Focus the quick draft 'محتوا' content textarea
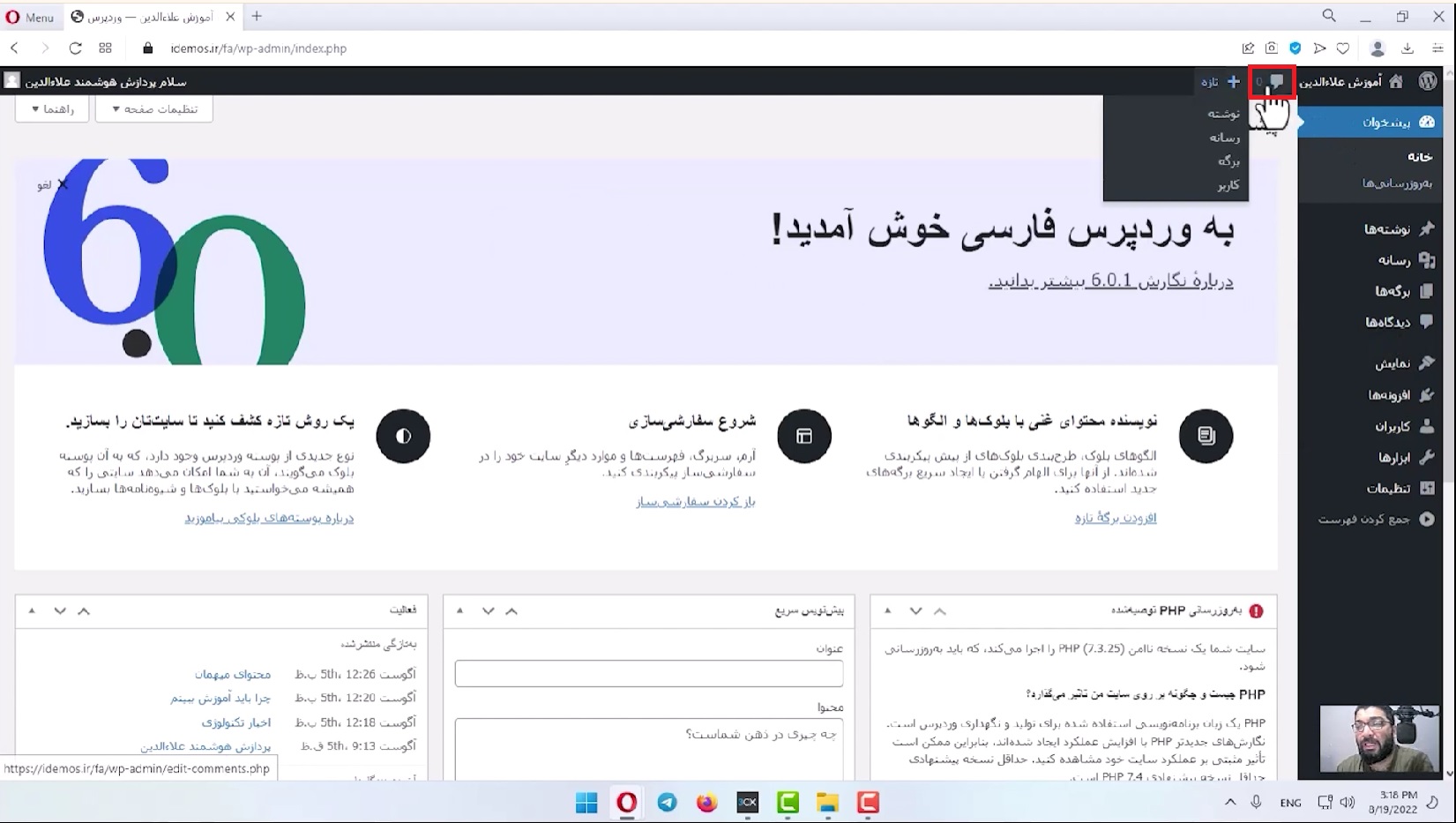 click(649, 749)
